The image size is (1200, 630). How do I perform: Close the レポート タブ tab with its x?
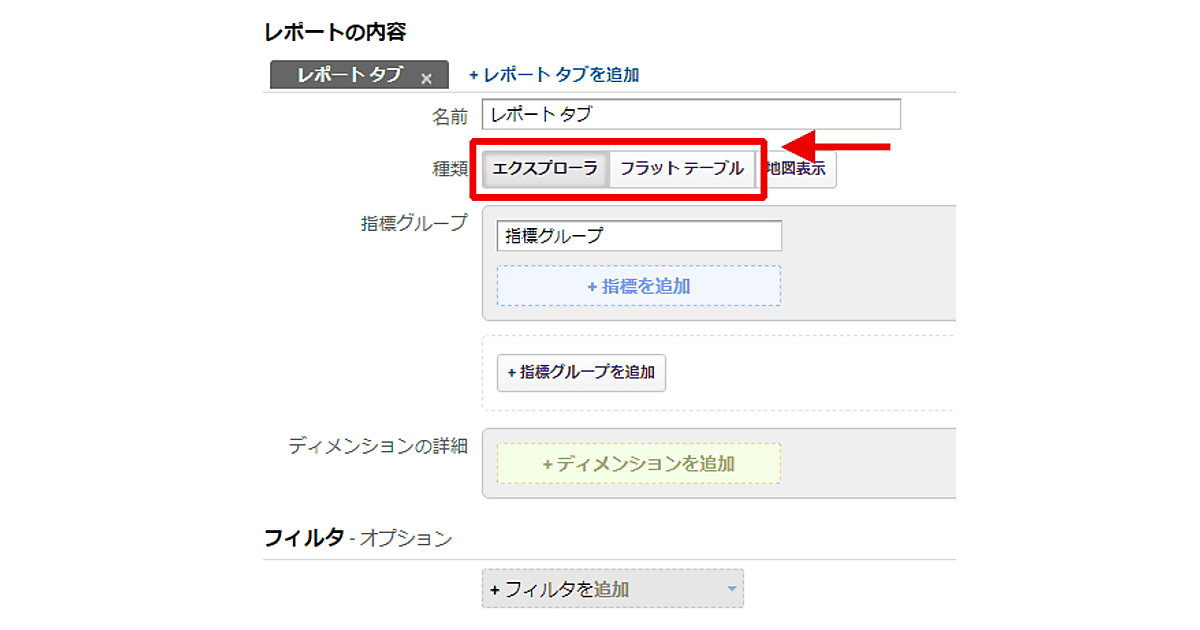tap(426, 78)
